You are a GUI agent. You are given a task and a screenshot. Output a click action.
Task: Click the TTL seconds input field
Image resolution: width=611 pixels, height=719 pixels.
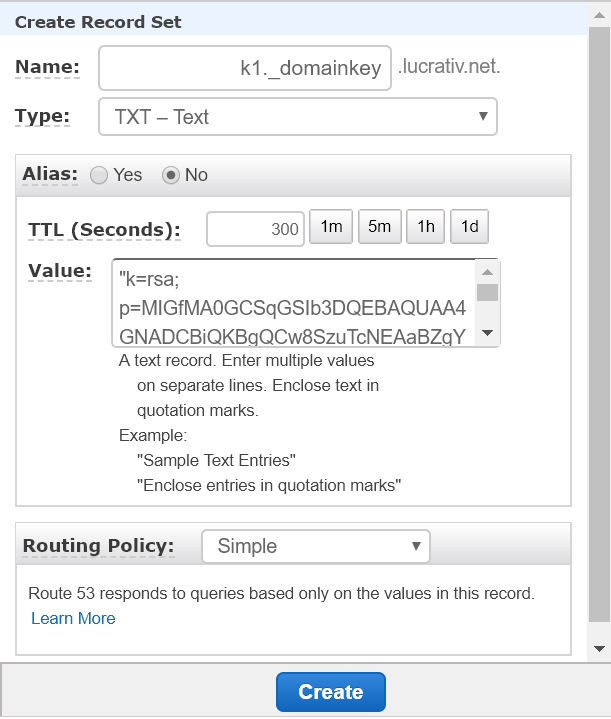point(256,229)
